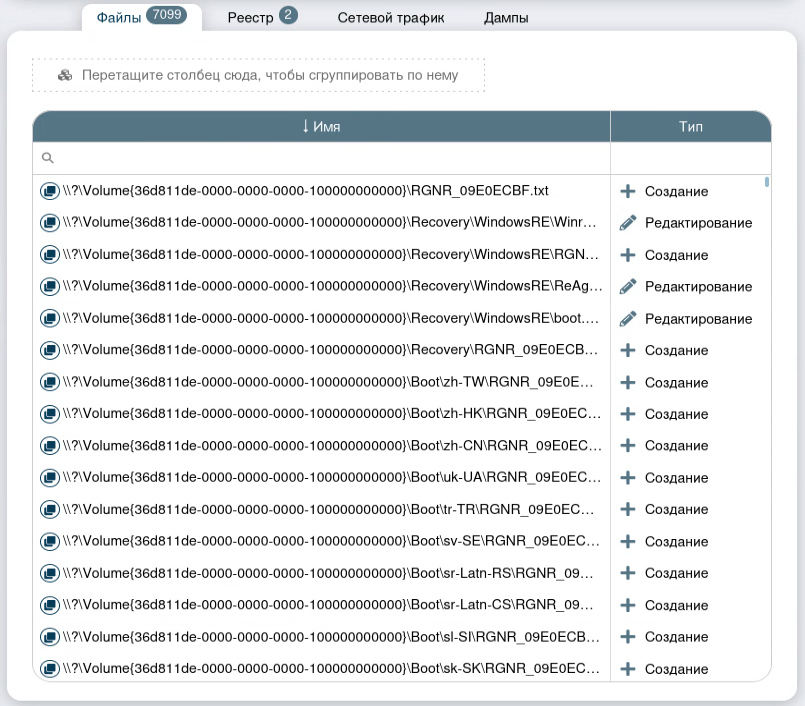Click the pencil icon in the WindowsRE\Winr... row
Screen dimensions: 805x706
tap(628, 223)
